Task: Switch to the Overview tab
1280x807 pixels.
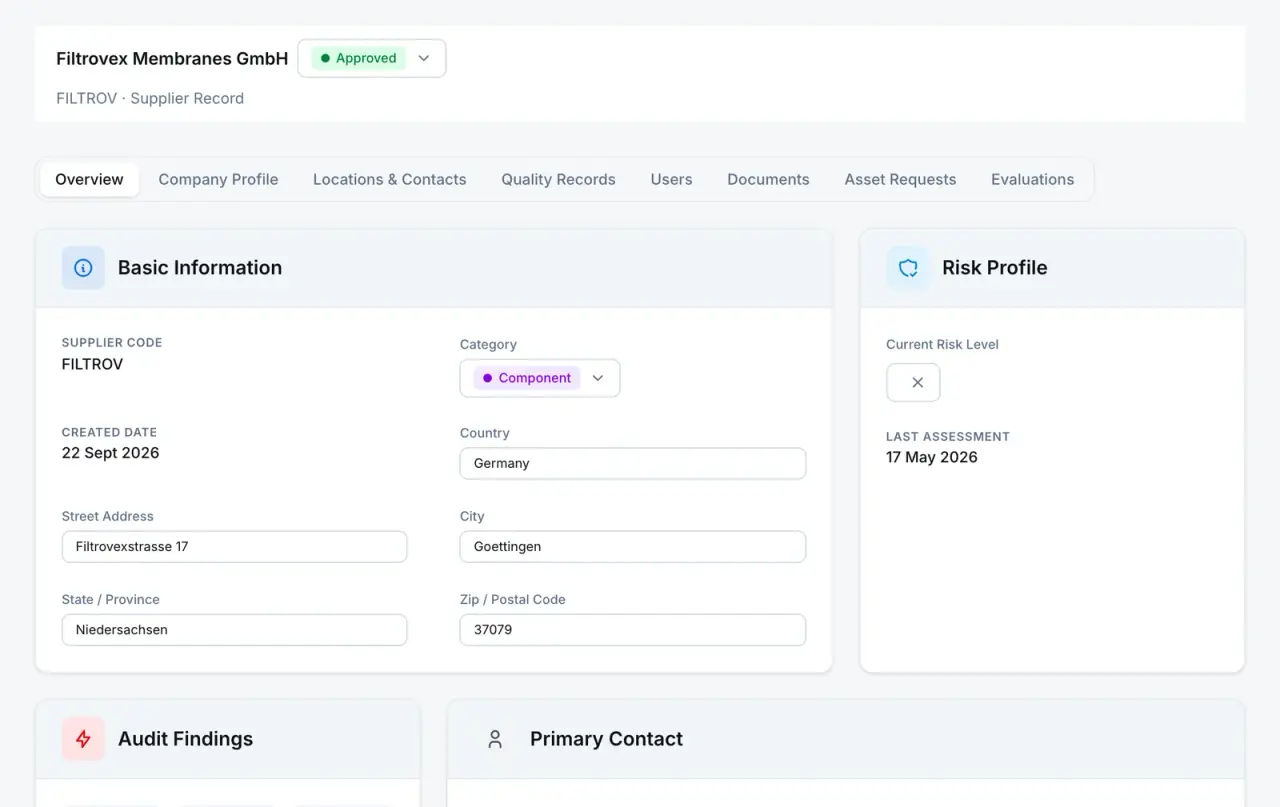Action: 90,180
